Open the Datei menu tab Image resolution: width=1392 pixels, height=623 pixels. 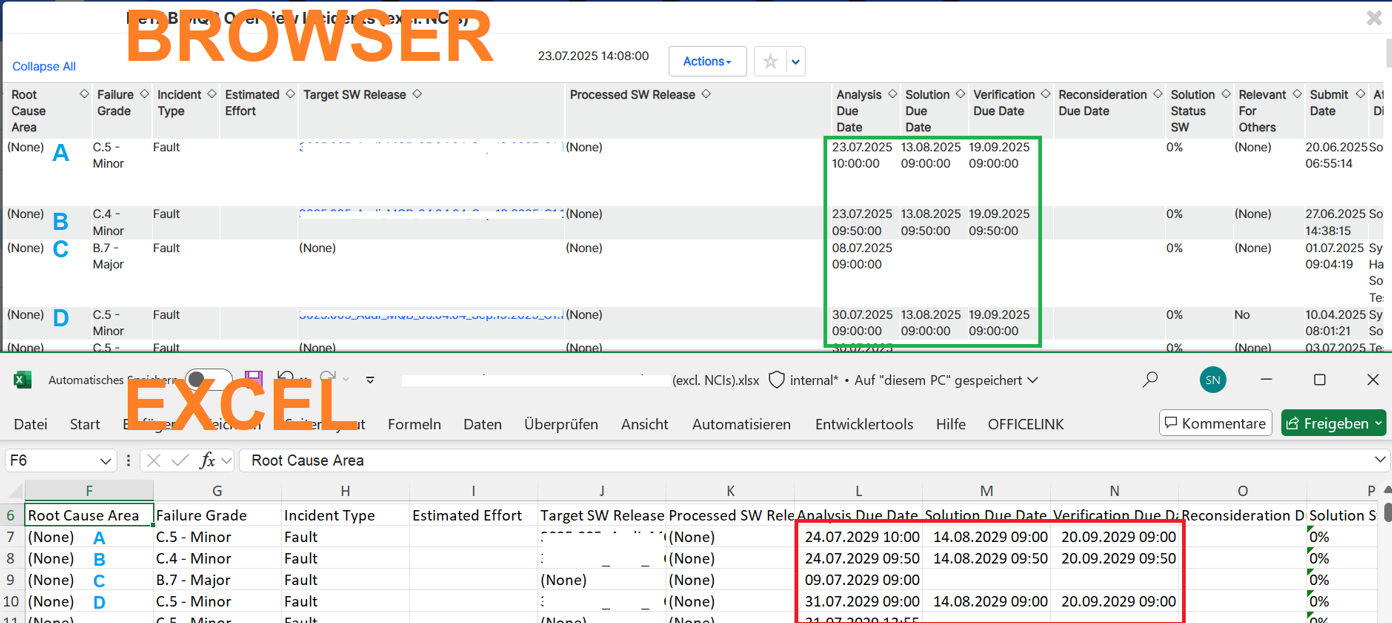point(31,424)
